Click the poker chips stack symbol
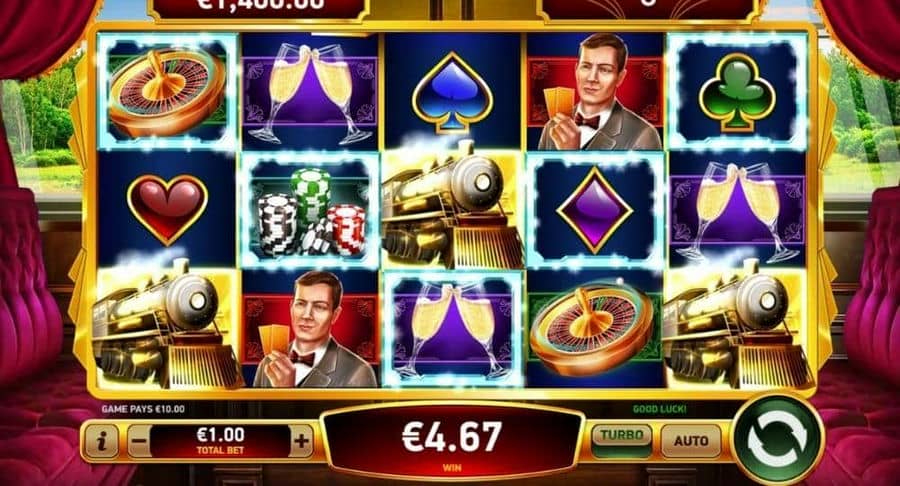Viewport: 900px width, 486px height. point(311,211)
